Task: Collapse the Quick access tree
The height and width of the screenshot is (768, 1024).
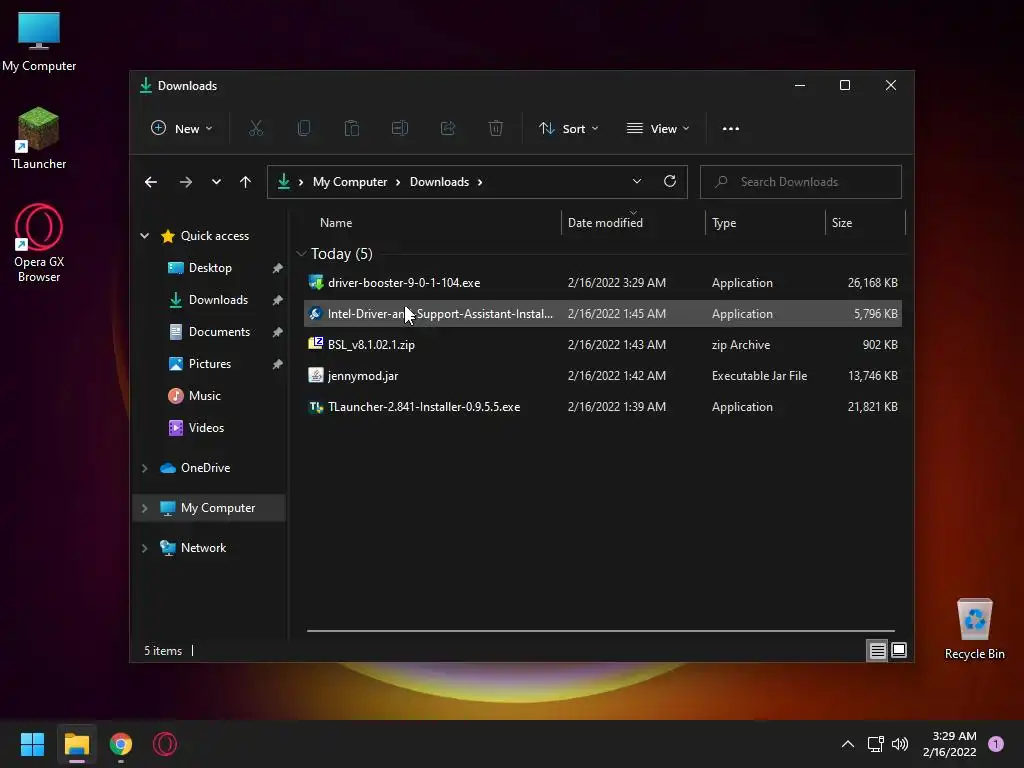Action: [x=144, y=236]
